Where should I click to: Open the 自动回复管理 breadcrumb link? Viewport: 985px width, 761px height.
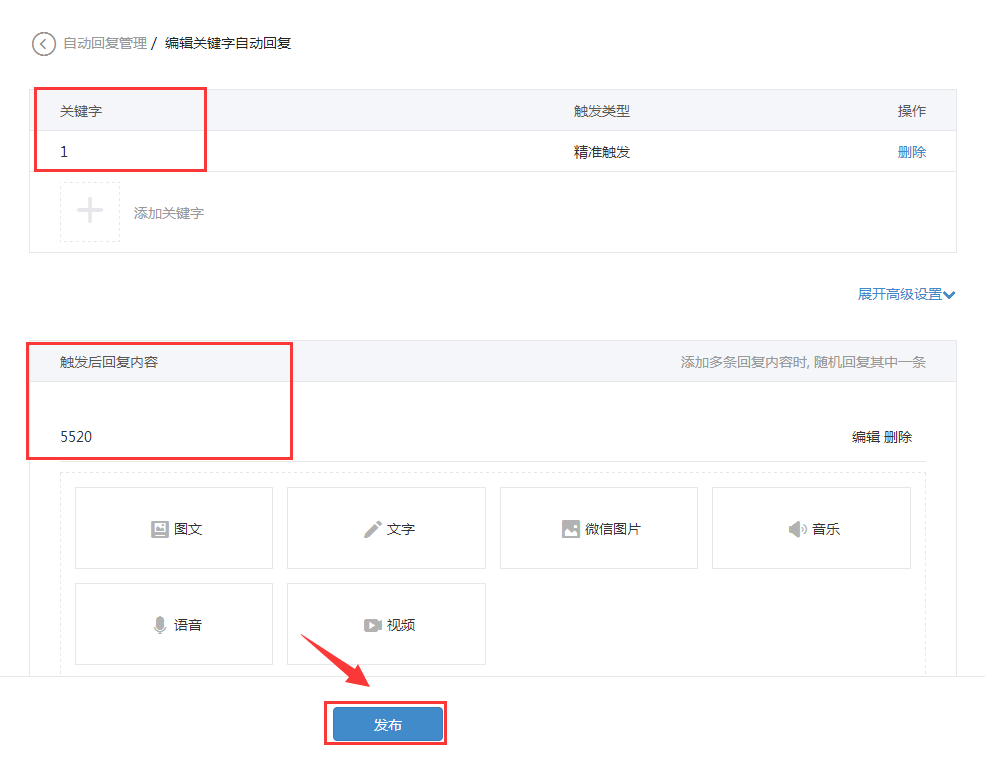(105, 43)
